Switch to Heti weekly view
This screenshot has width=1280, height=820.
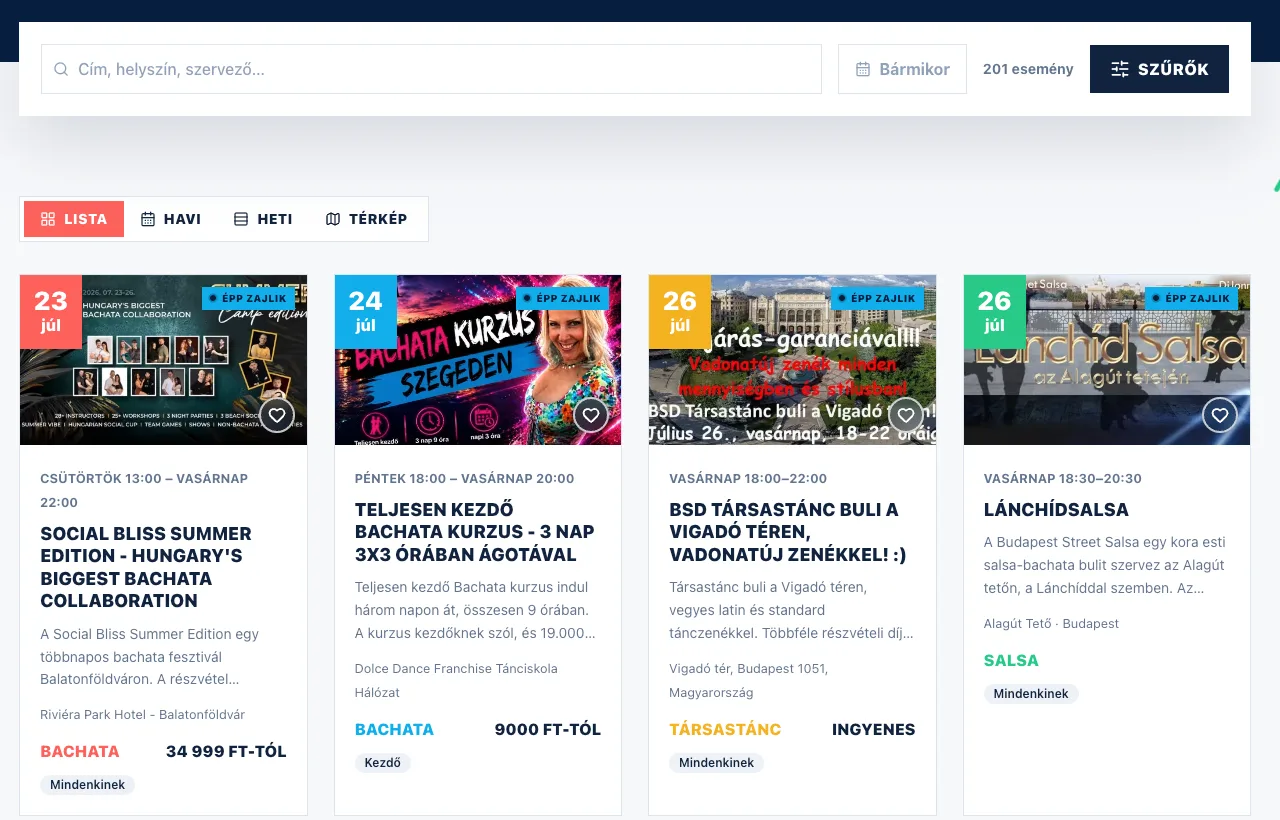click(x=263, y=219)
